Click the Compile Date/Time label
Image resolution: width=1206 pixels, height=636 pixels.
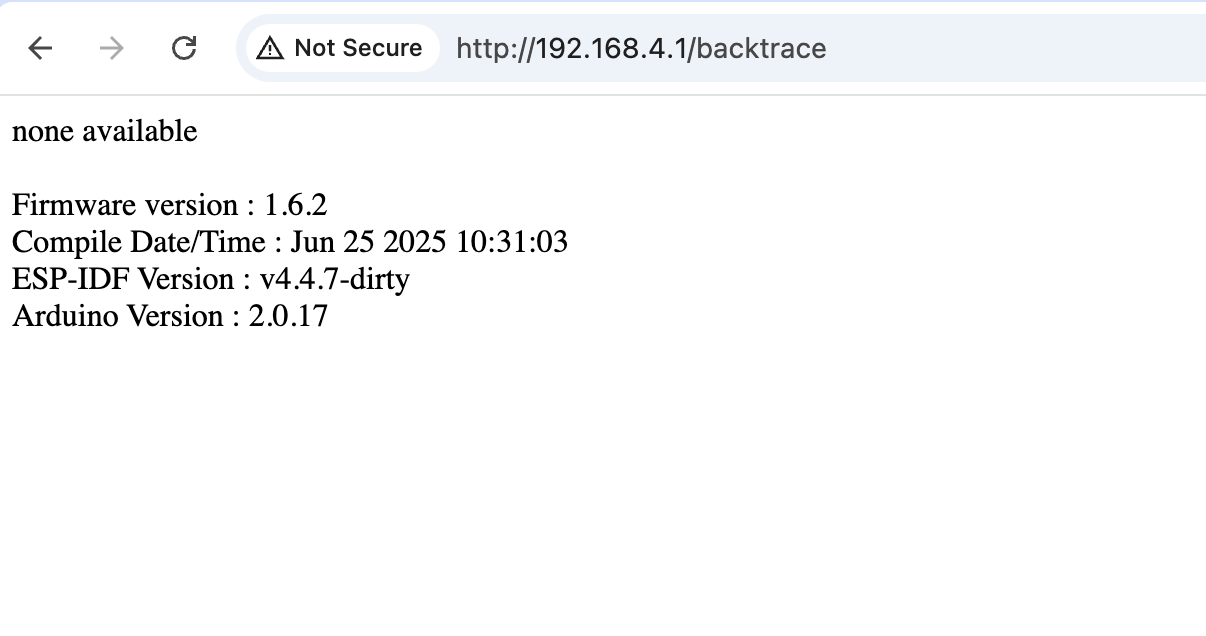click(x=139, y=242)
